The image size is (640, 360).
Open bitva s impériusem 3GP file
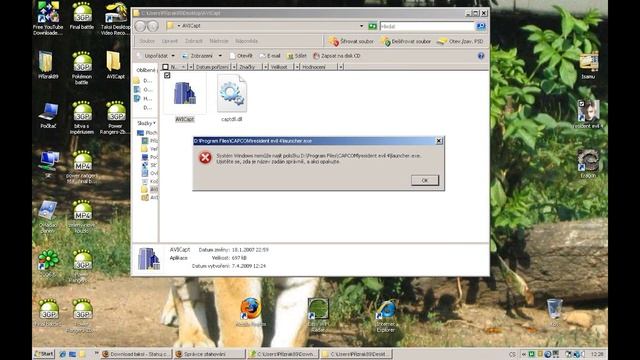[x=82, y=118]
